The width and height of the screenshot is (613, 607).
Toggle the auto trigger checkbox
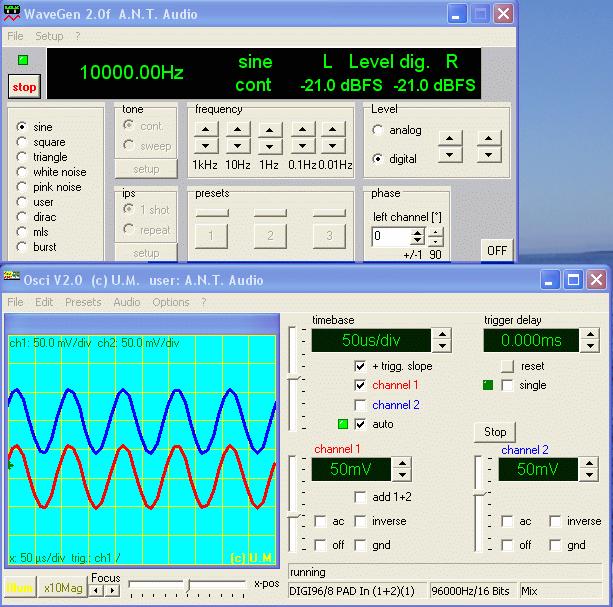tap(360, 424)
